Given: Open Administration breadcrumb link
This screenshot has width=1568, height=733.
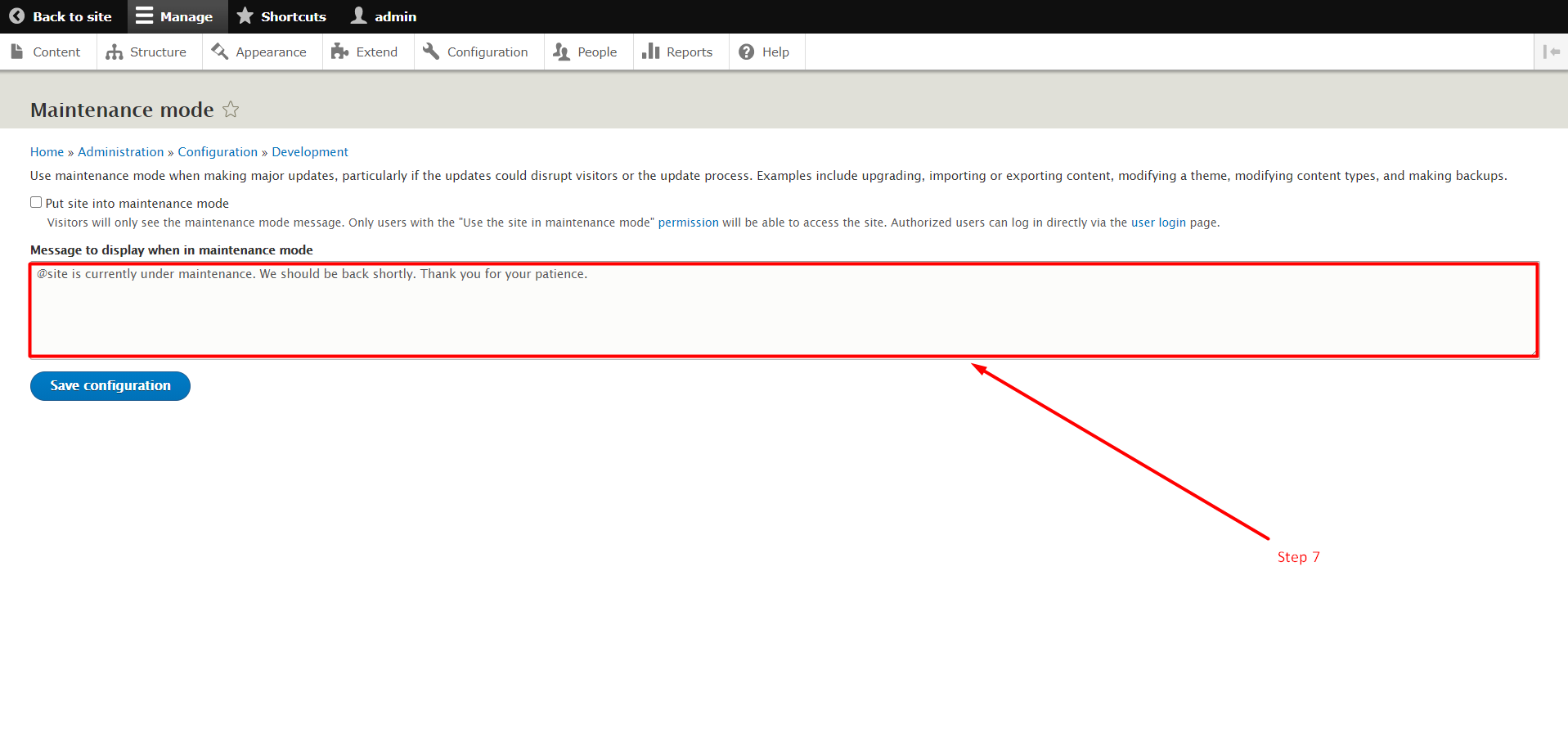Looking at the screenshot, I should [121, 152].
